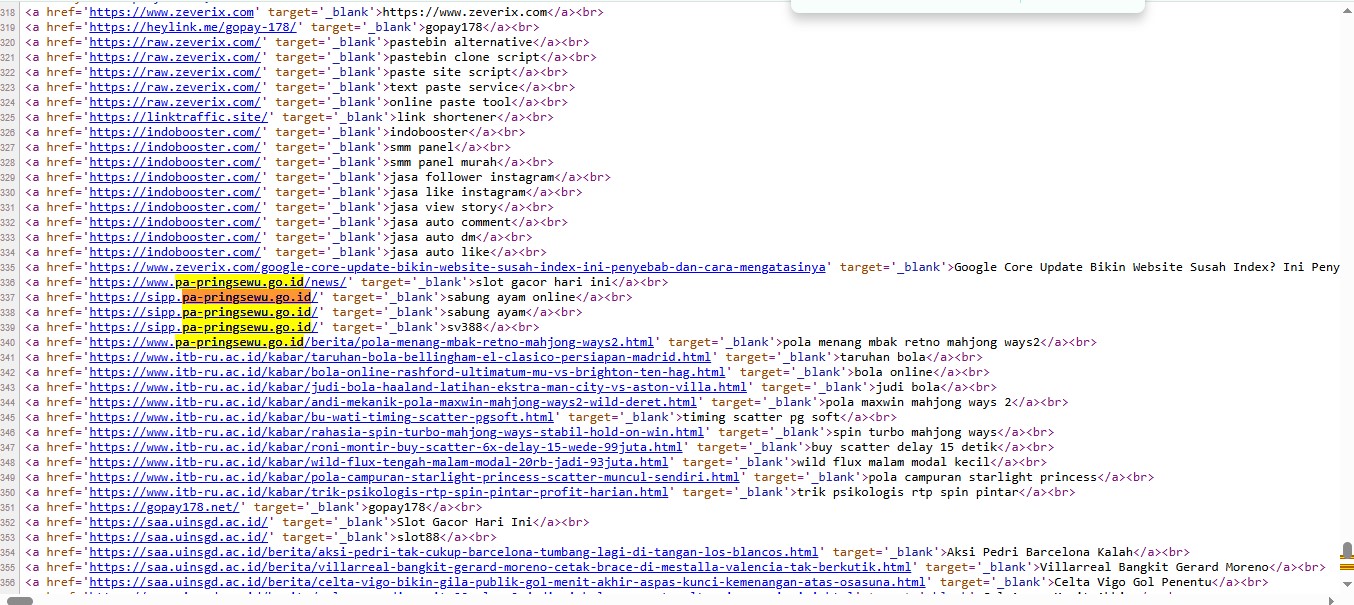Follow the linktraffic.site URL
This screenshot has width=1354, height=605.
pyautogui.click(x=178, y=117)
